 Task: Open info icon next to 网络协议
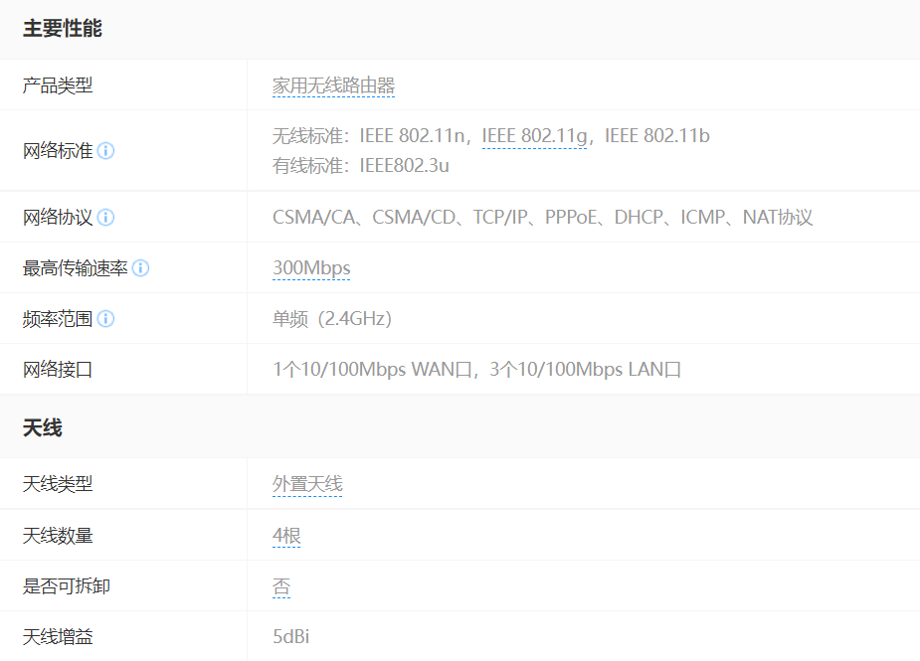(x=106, y=218)
